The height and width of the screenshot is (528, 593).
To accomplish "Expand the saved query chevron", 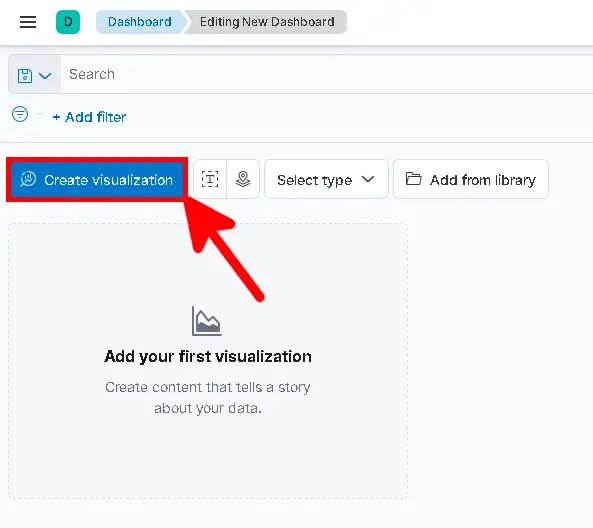I will tap(45, 76).
